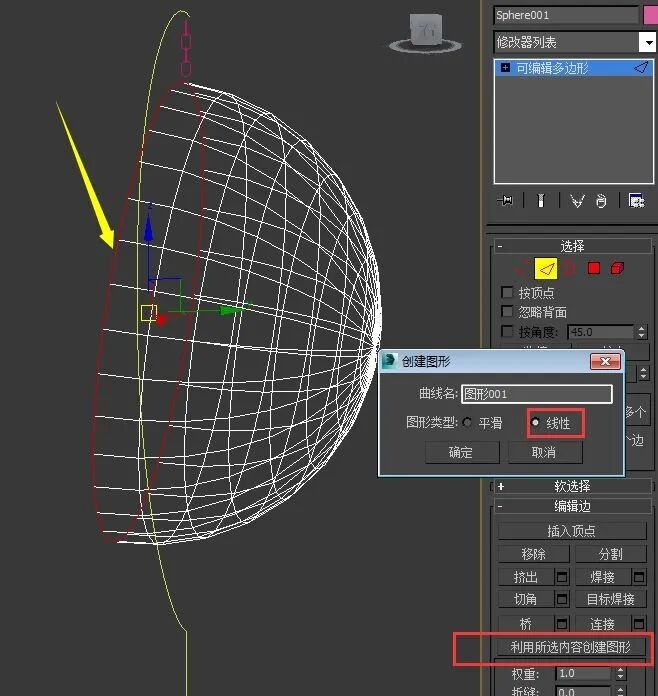Image resolution: width=658 pixels, height=696 pixels.
Task: Select the yellow Edge sub-object icon
Action: coord(546,269)
